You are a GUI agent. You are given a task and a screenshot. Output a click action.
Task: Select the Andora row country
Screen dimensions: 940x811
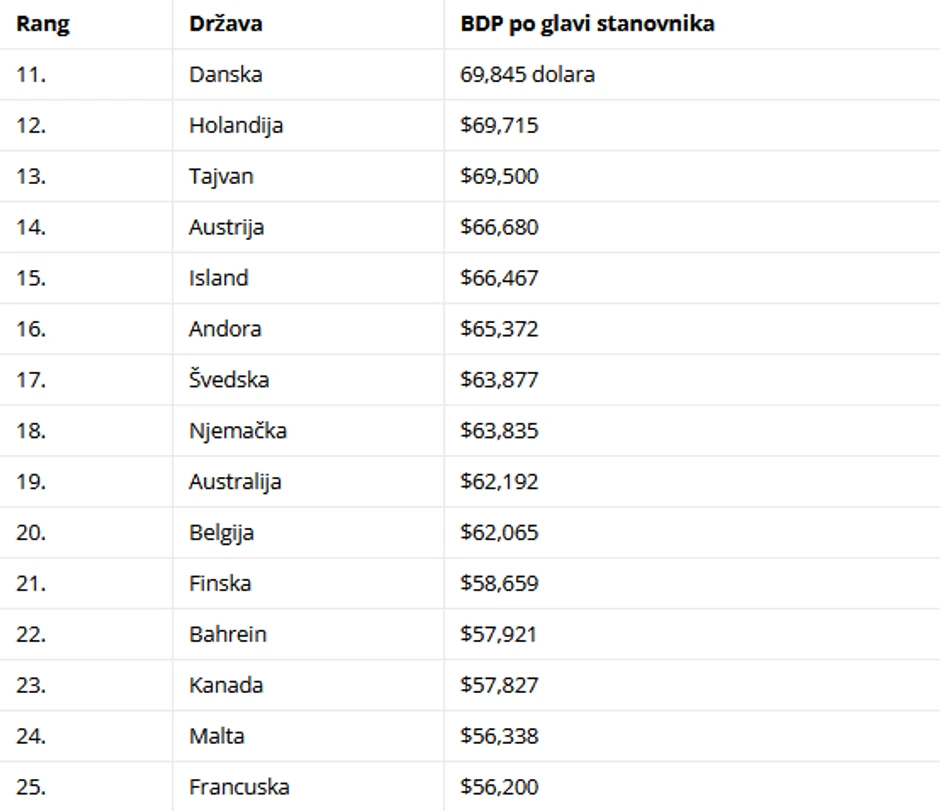pyautogui.click(x=225, y=329)
